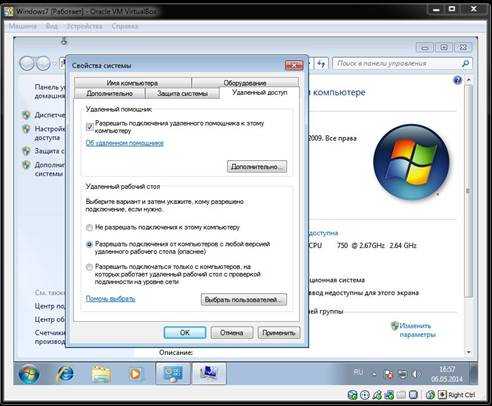The height and width of the screenshot is (406, 492).
Task: Click the Применить button
Action: point(279,332)
